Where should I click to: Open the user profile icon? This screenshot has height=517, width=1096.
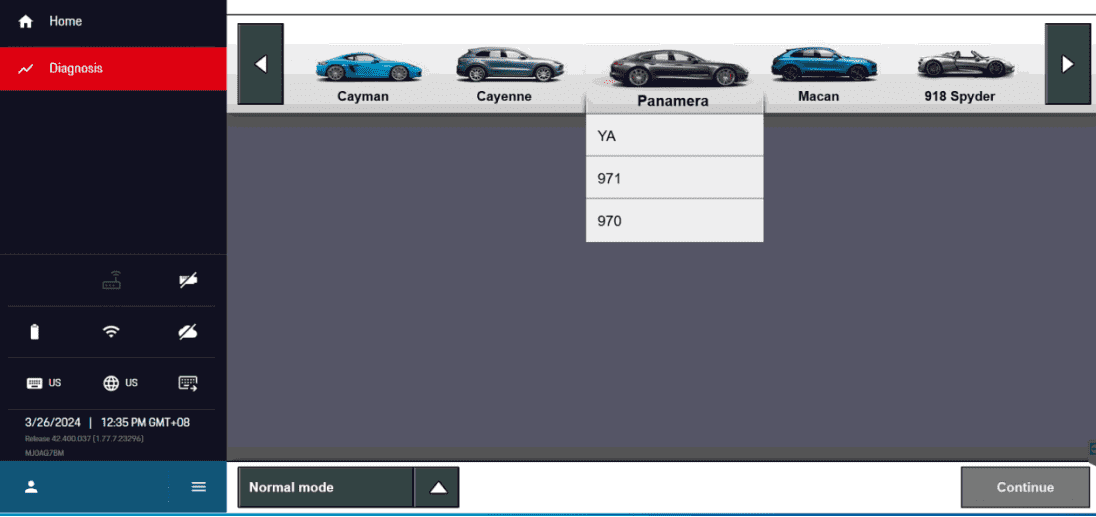pos(31,487)
